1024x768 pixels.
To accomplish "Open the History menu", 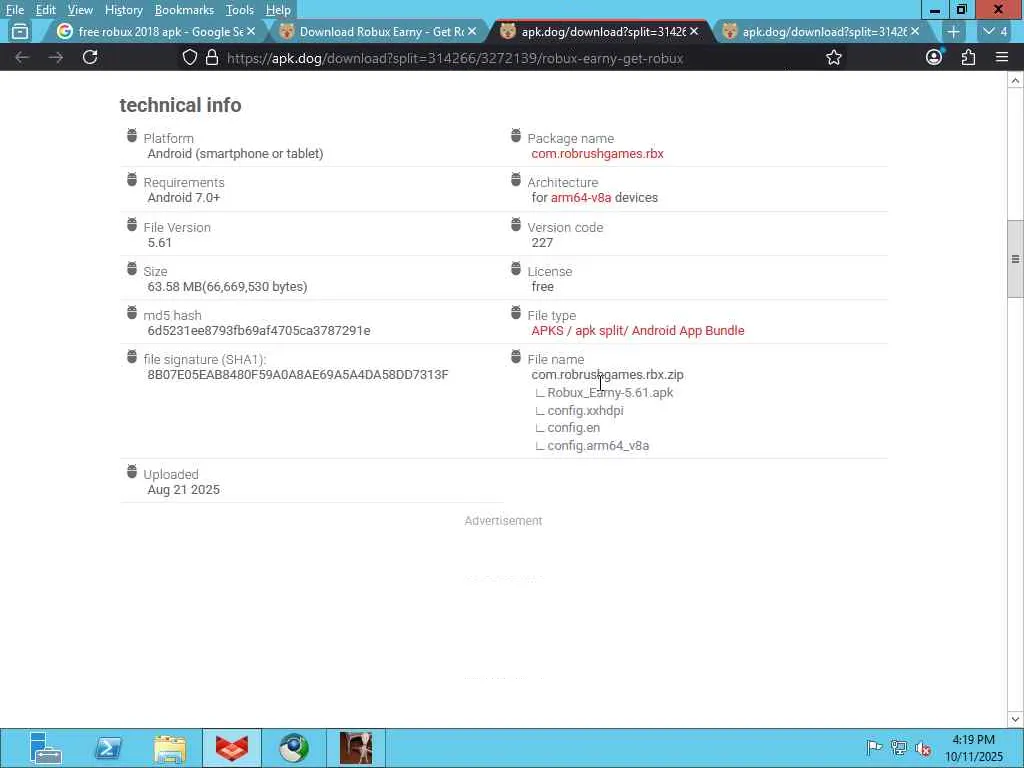I will point(123,10).
